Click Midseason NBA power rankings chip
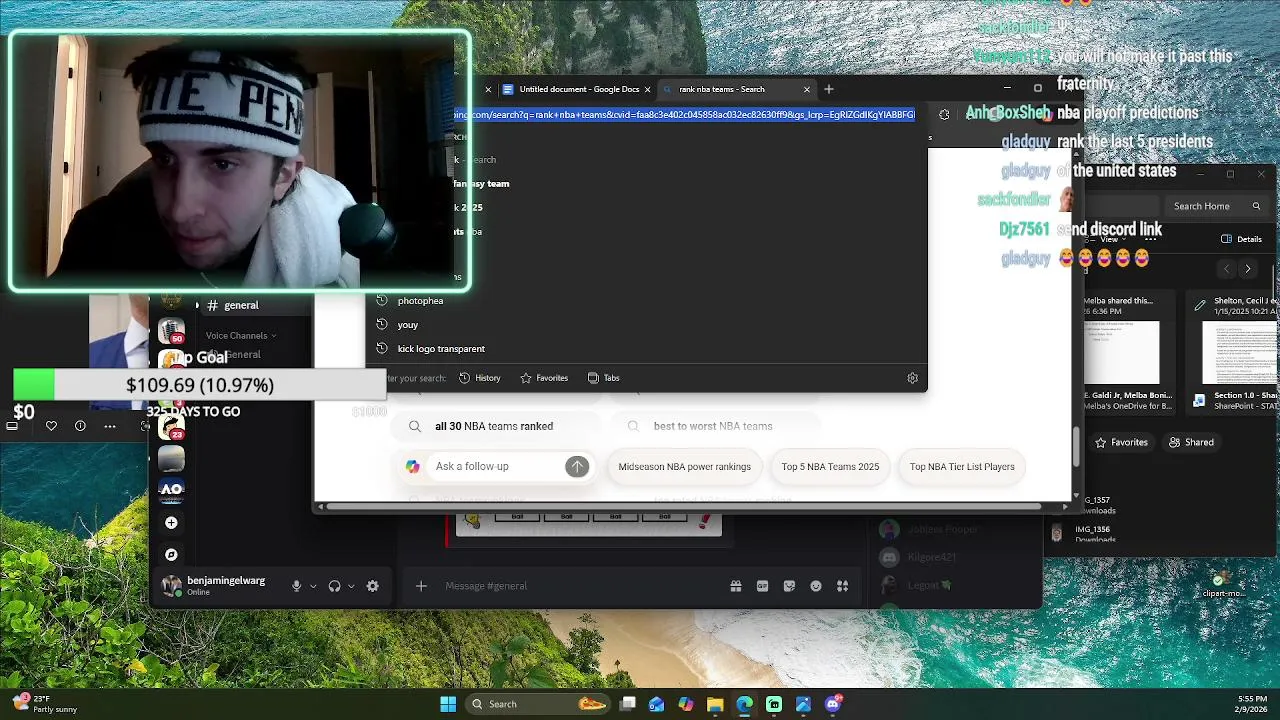 coord(685,467)
